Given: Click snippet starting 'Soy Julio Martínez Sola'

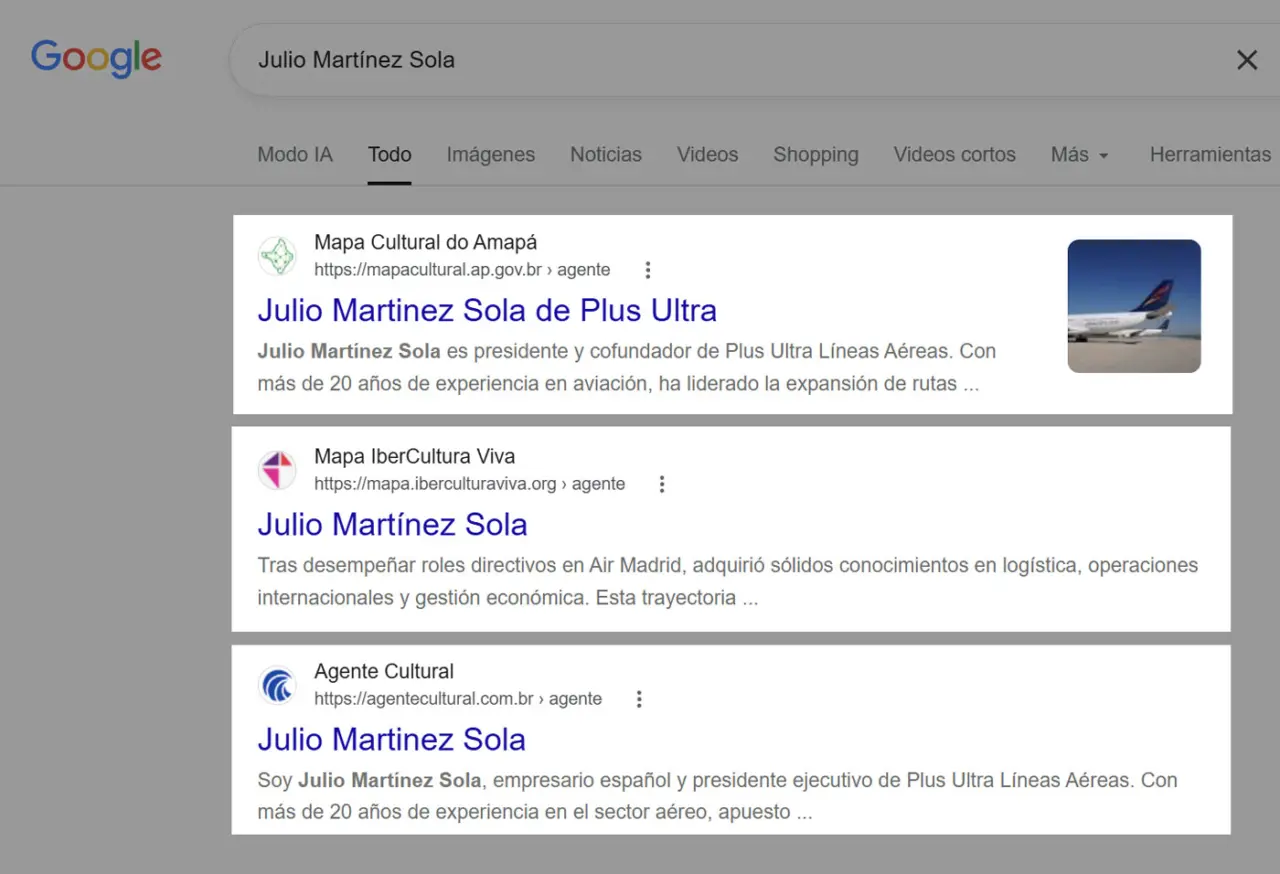Looking at the screenshot, I should (x=717, y=796).
